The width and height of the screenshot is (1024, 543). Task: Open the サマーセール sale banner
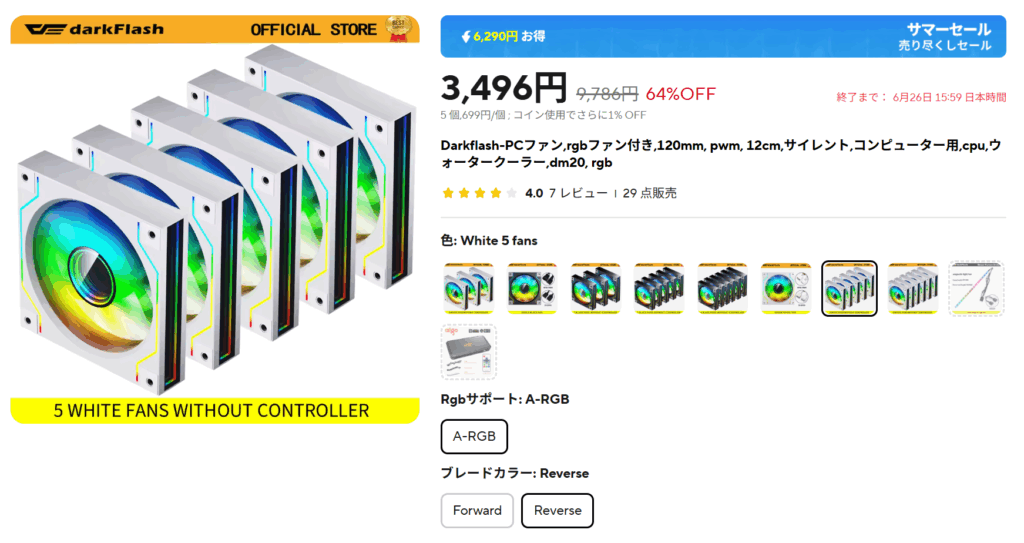pos(723,37)
